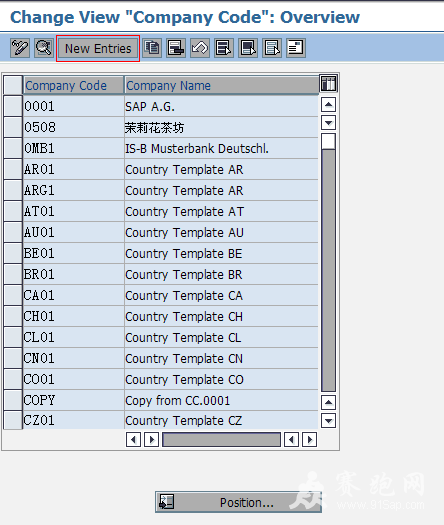Click the scroll up arrow at the top of the table

click(x=328, y=105)
